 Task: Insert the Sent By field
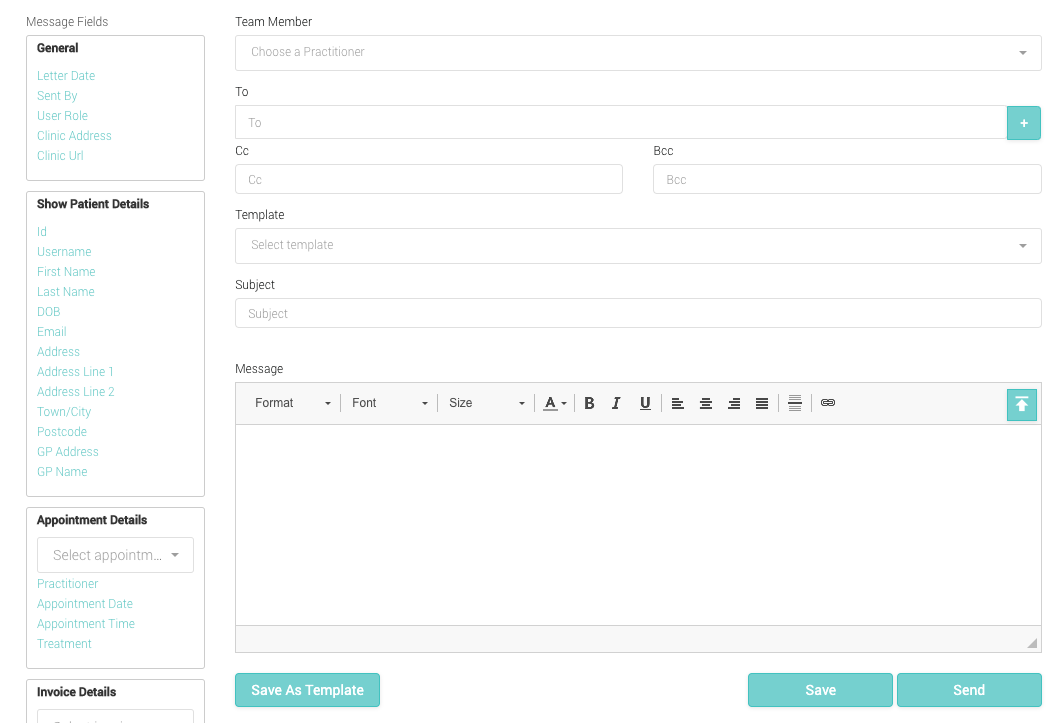(57, 96)
